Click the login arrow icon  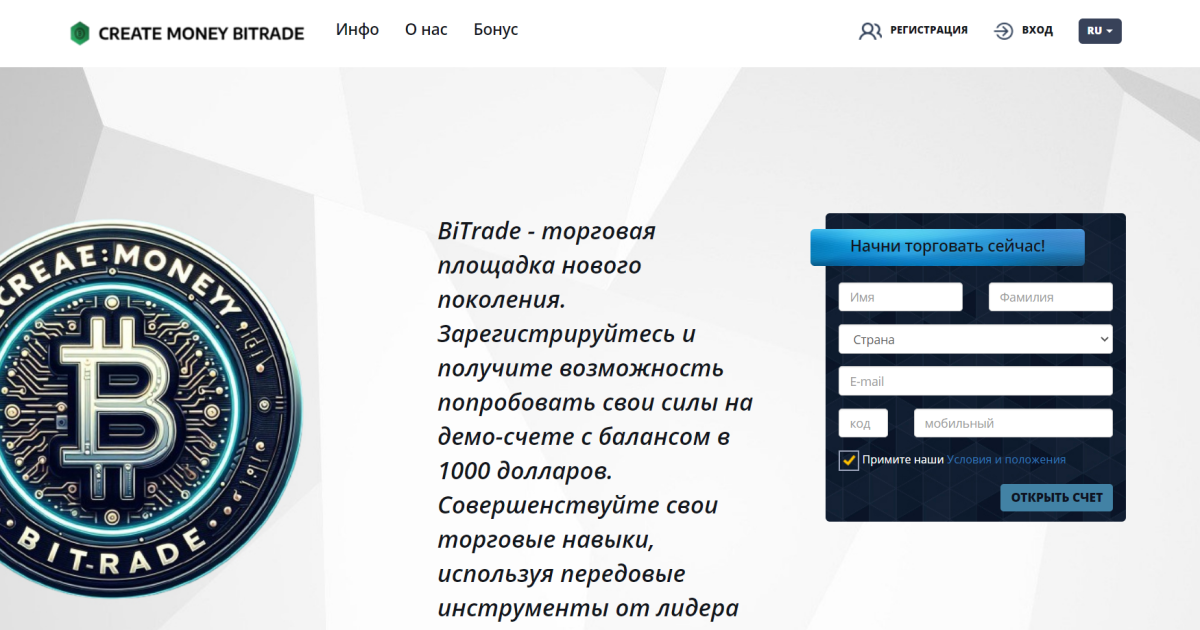tap(1003, 31)
